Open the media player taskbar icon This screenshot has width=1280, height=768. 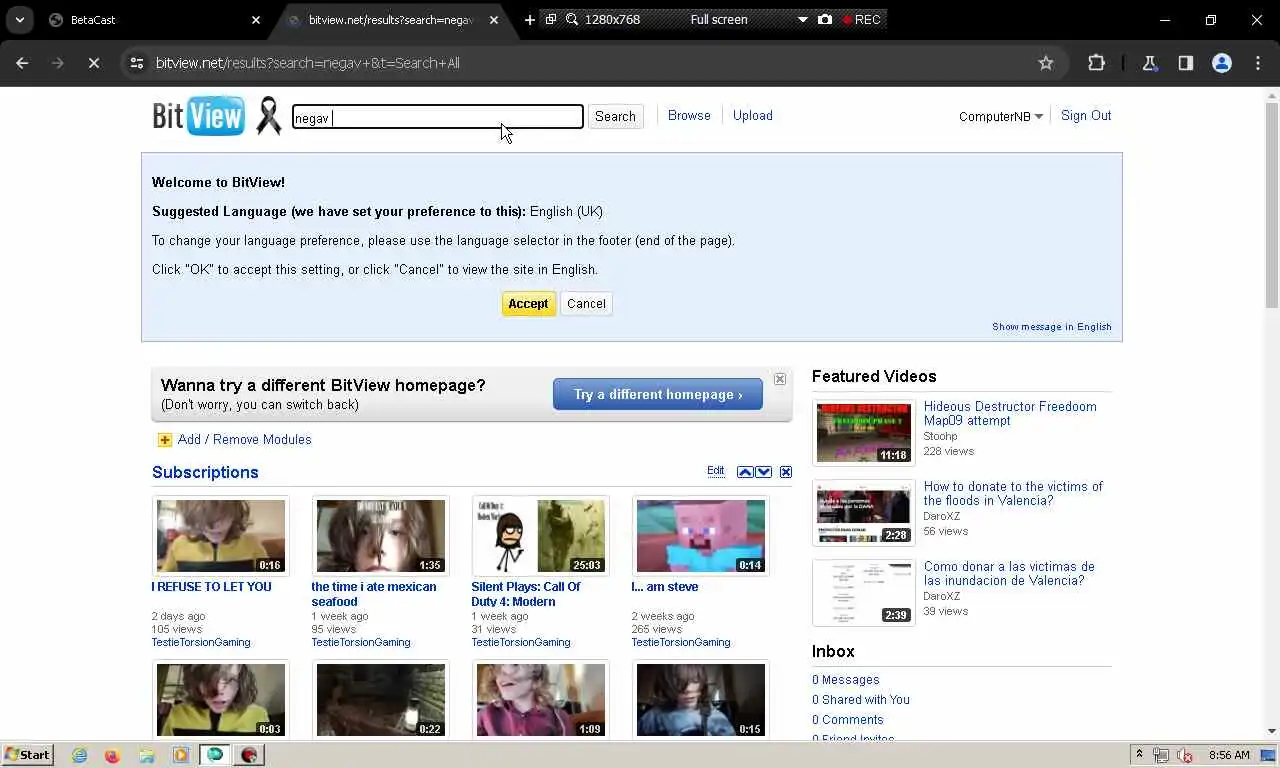tap(181, 755)
